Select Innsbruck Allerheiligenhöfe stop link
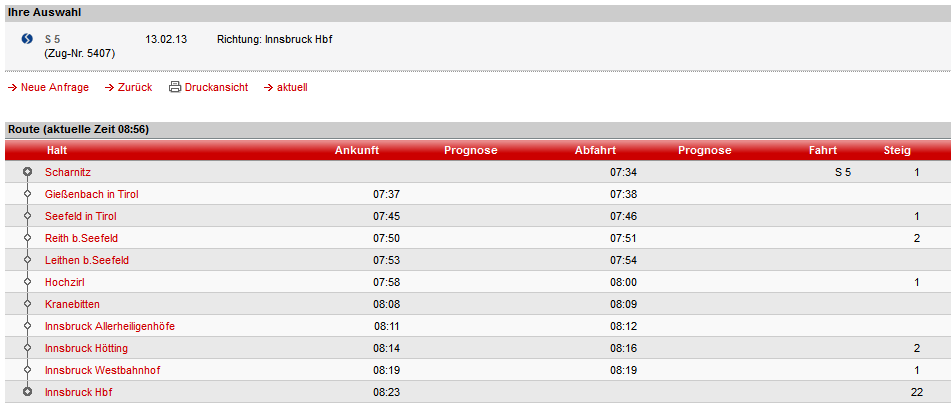Image resolution: width=951 pixels, height=416 pixels. 110,326
